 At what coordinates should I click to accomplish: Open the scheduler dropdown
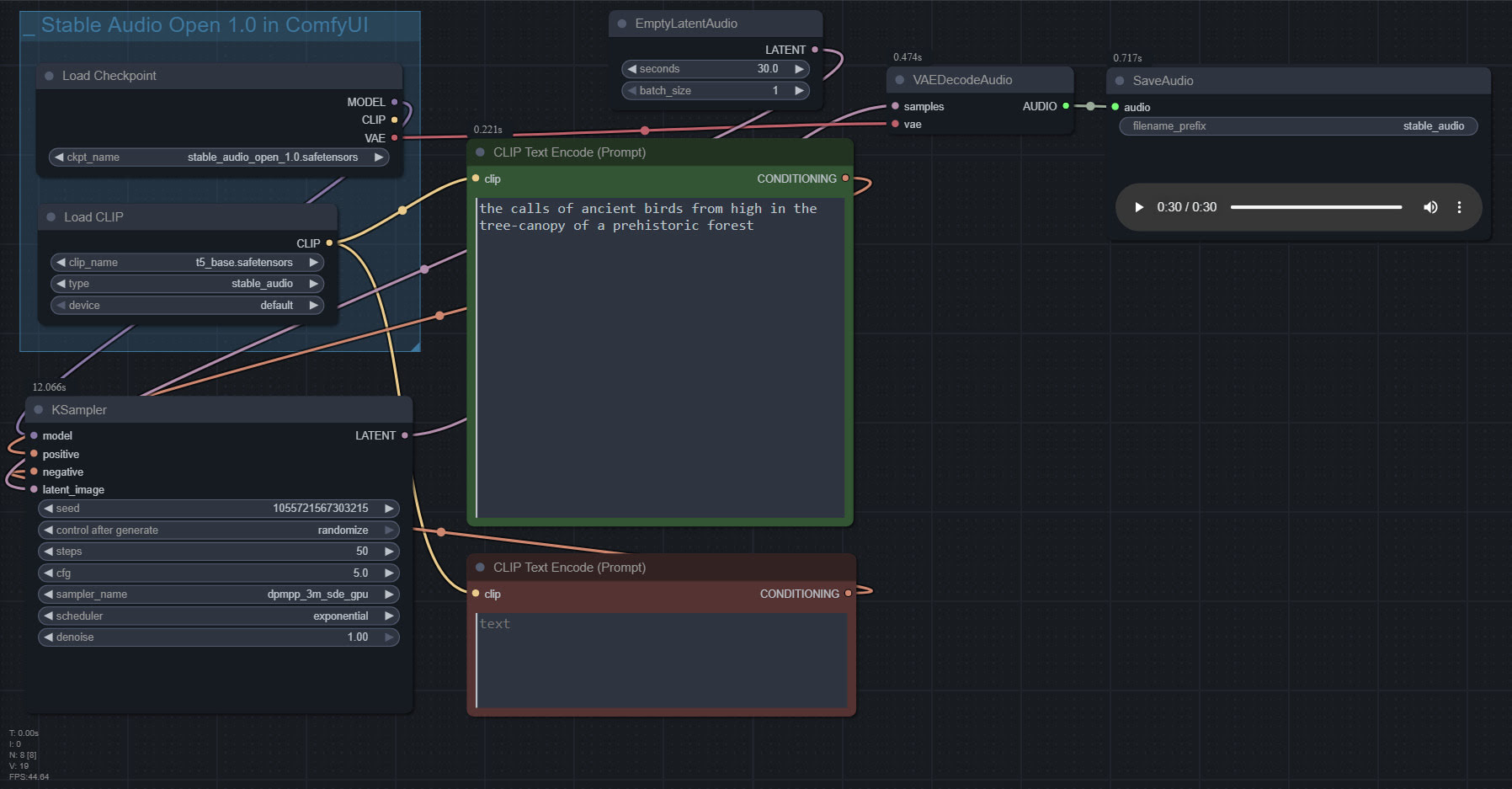point(219,616)
